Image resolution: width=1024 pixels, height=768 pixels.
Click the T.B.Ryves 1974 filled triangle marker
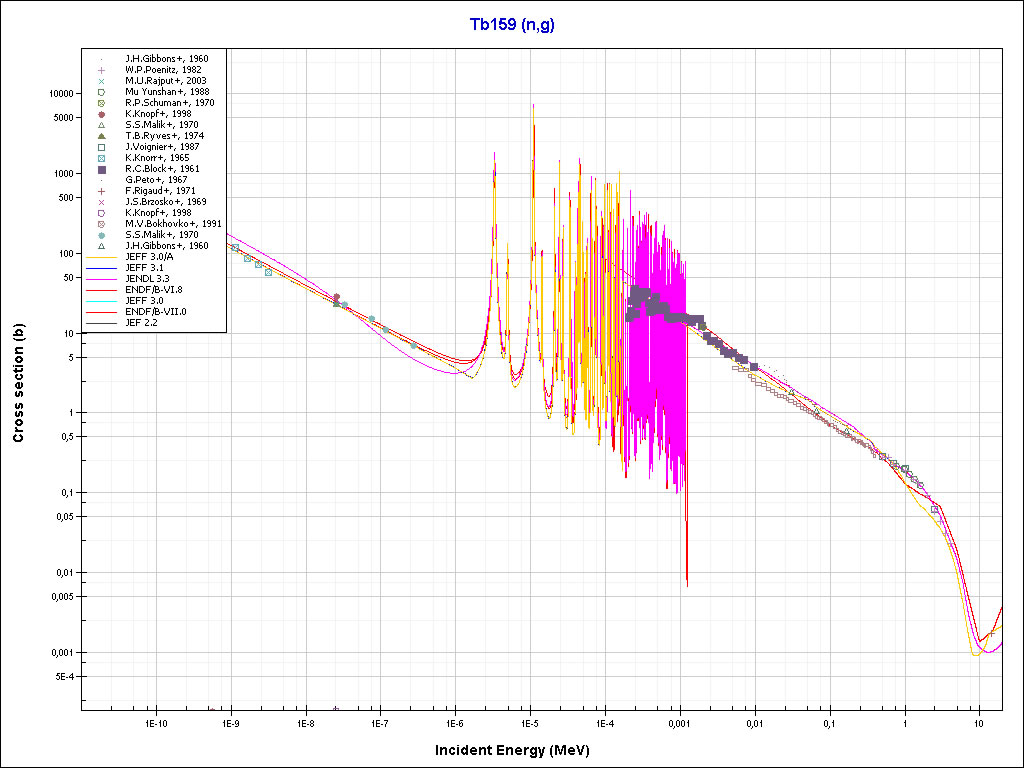101,136
